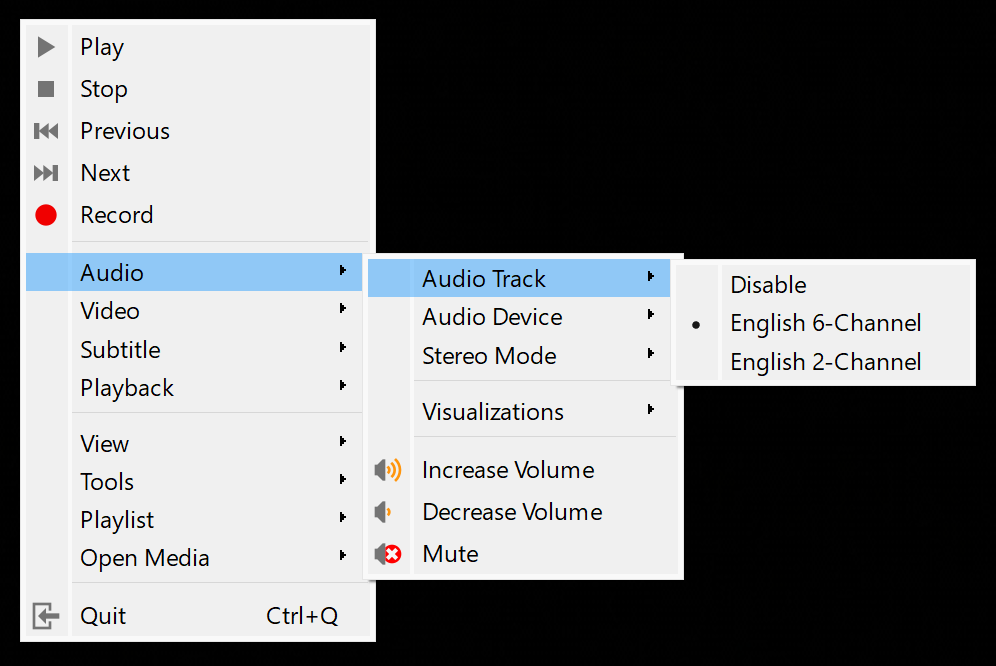
Task: Click the Decrease Volume speaker icon
Action: (x=383, y=512)
